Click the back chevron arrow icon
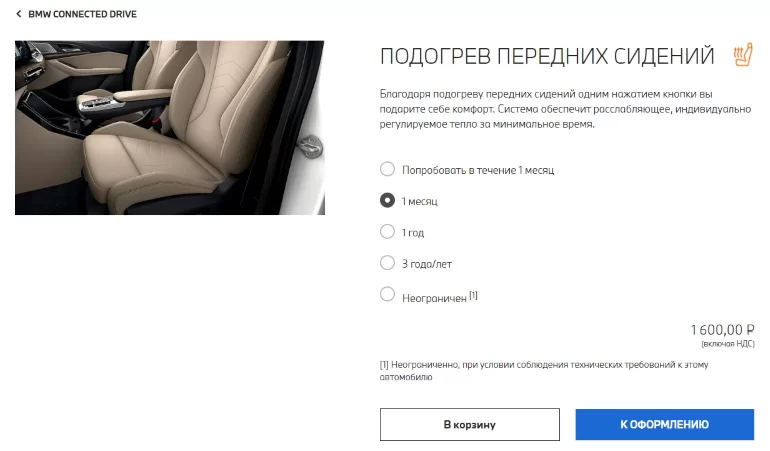 [x=19, y=14]
